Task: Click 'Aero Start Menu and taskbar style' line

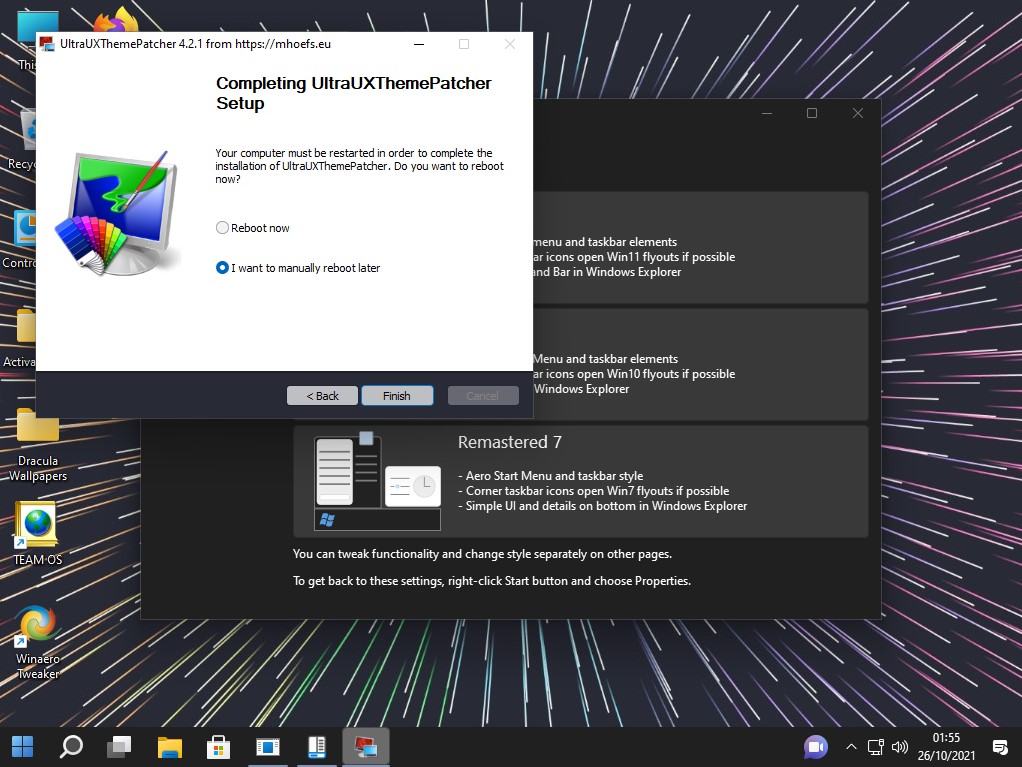Action: (551, 476)
